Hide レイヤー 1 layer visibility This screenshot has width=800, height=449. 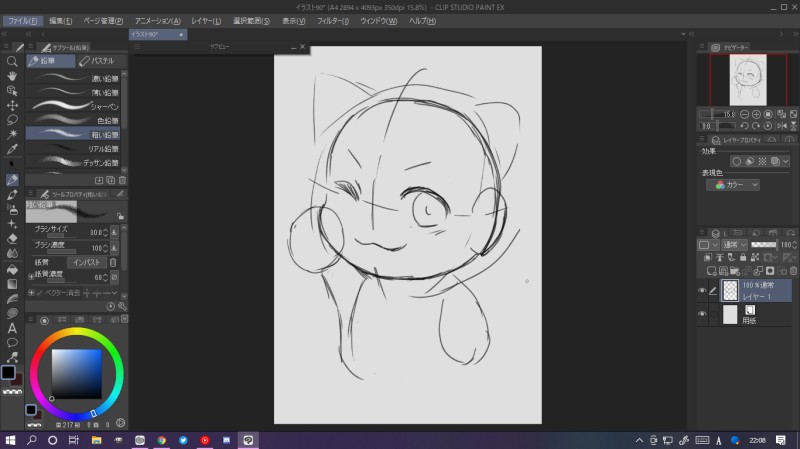[x=702, y=291]
